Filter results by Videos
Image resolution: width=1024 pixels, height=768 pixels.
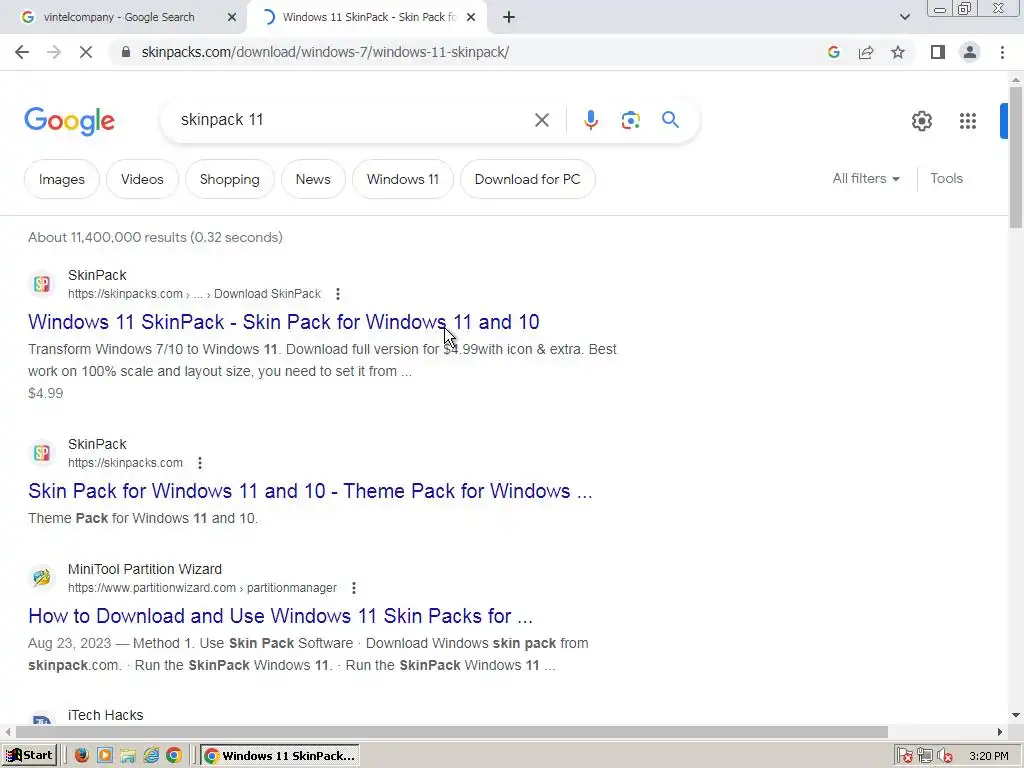[x=142, y=179]
